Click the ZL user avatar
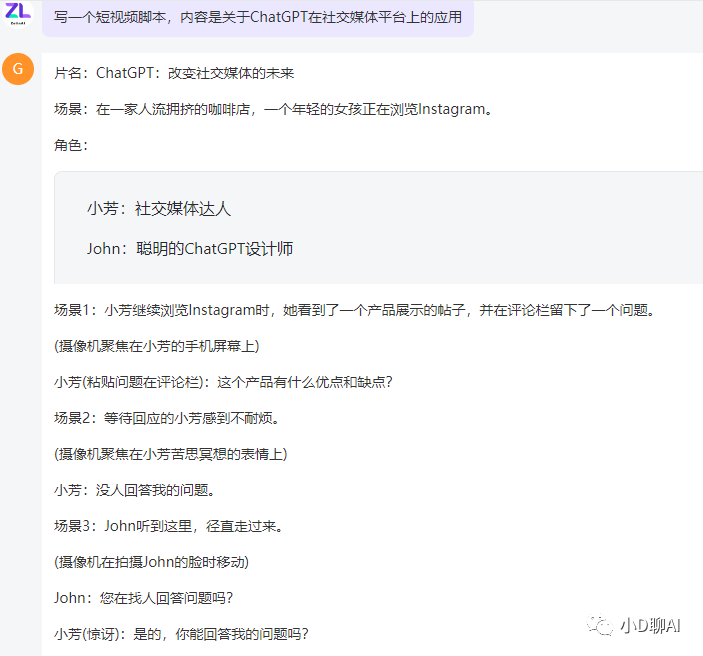This screenshot has height=656, width=703. coord(17,13)
